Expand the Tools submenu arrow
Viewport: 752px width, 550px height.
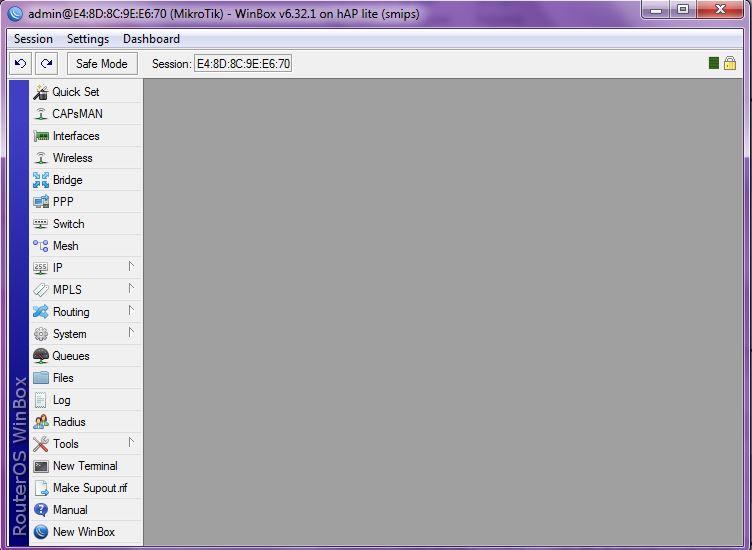click(131, 443)
